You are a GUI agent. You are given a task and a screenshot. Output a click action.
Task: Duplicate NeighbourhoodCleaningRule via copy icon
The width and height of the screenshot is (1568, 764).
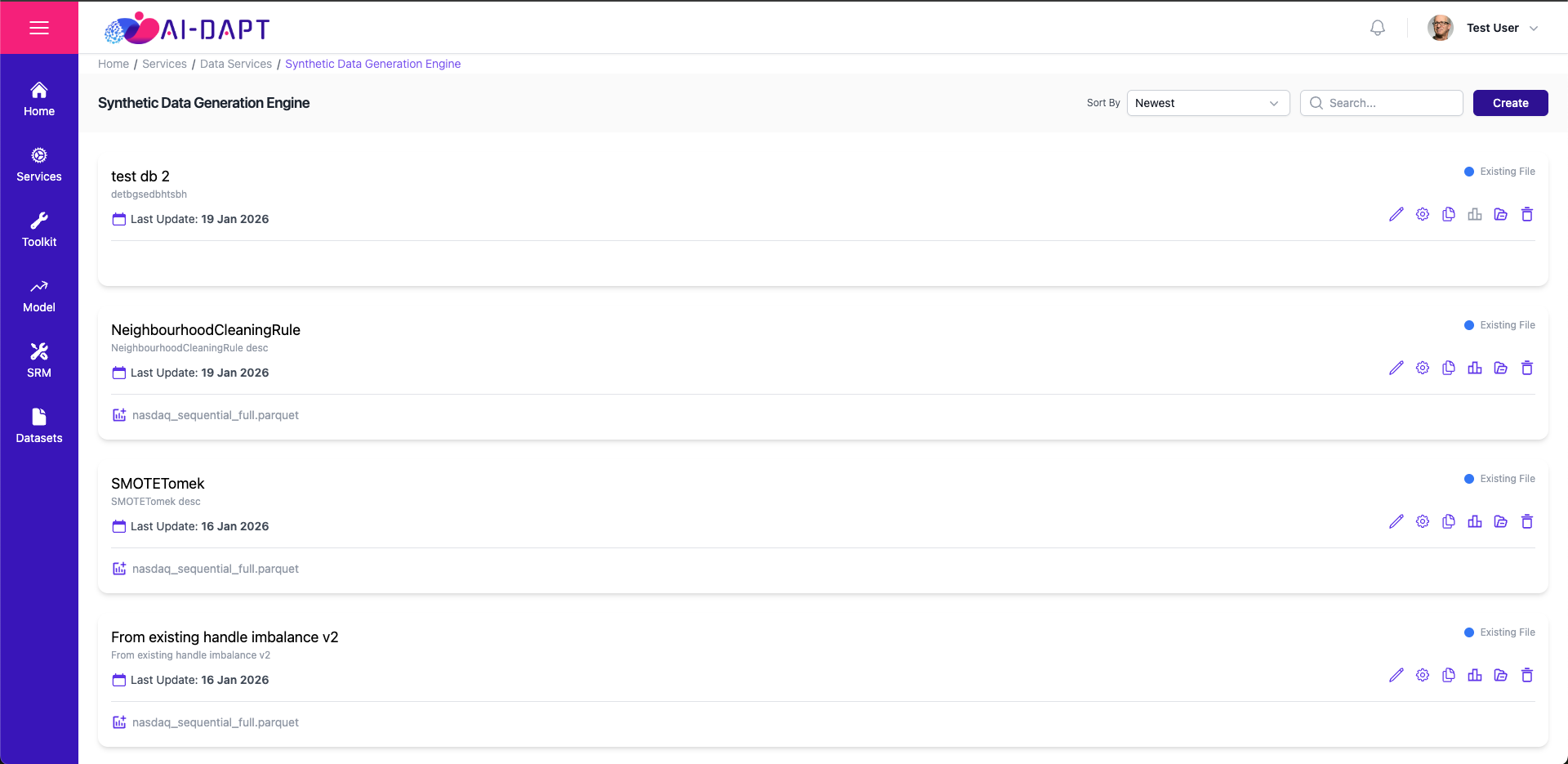[x=1449, y=368]
